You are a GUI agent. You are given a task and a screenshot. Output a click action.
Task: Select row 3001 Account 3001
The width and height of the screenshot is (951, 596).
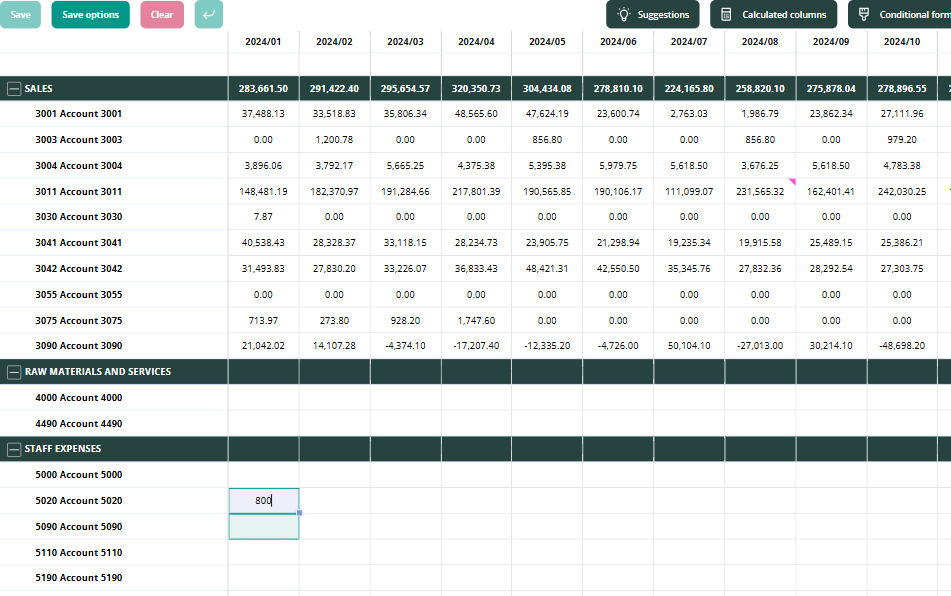[x=78, y=113]
